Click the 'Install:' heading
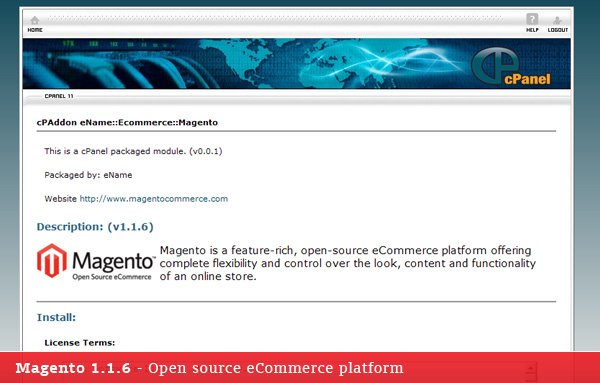This screenshot has height=383, width=600. 56,318
